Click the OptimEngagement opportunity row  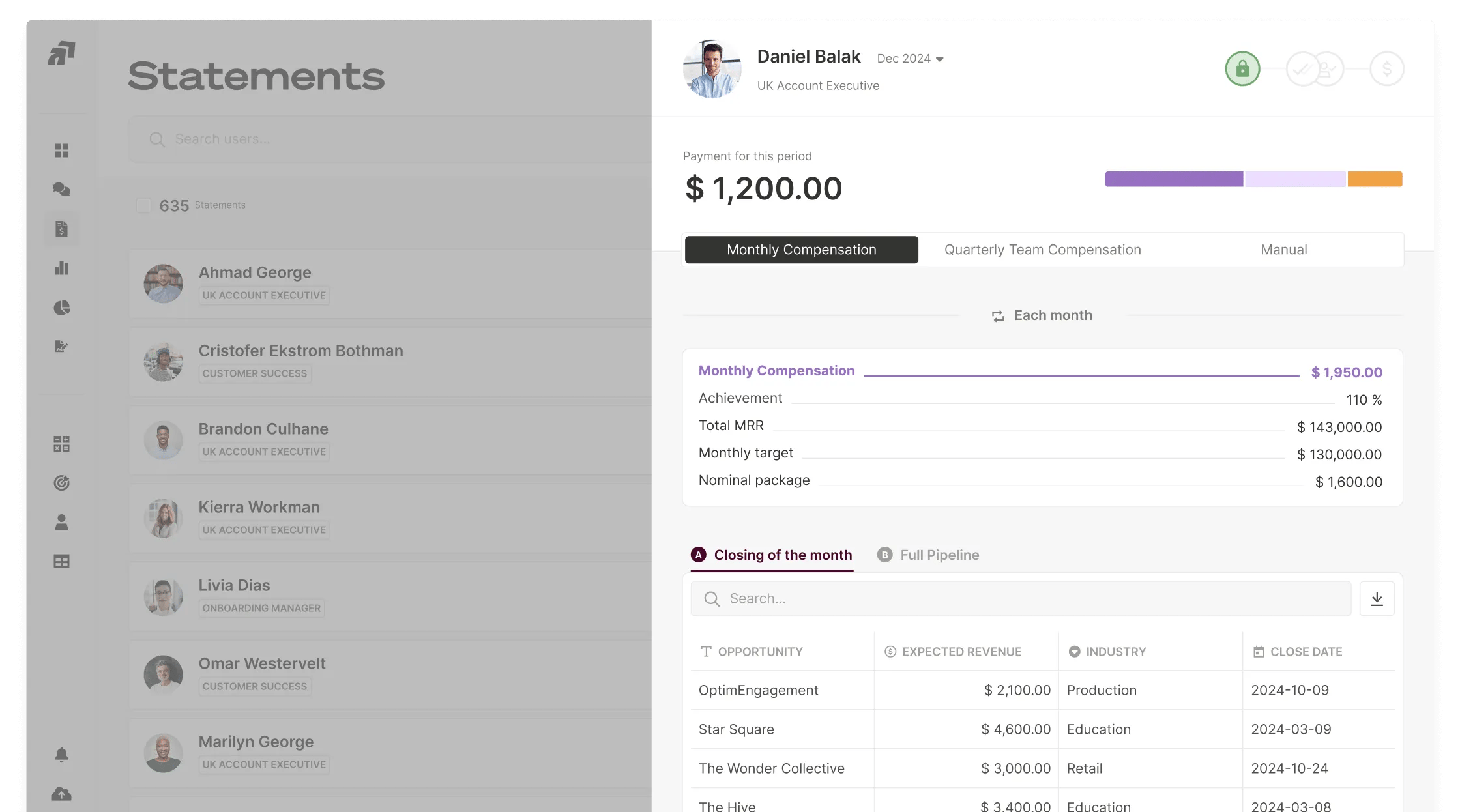(x=1042, y=690)
